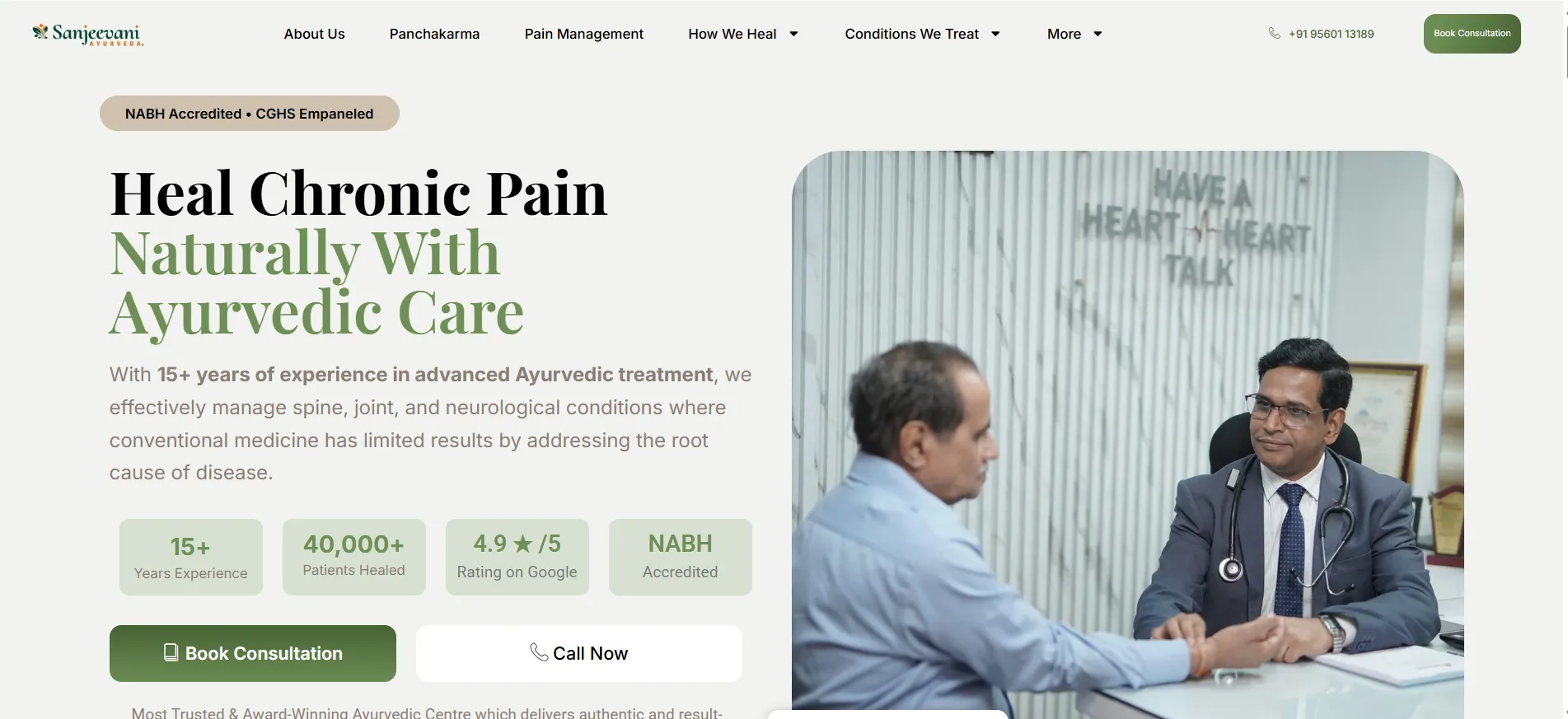Expand the Conditions We Treat dropdown arrow
Screen dimensions: 1568x719
[995, 34]
